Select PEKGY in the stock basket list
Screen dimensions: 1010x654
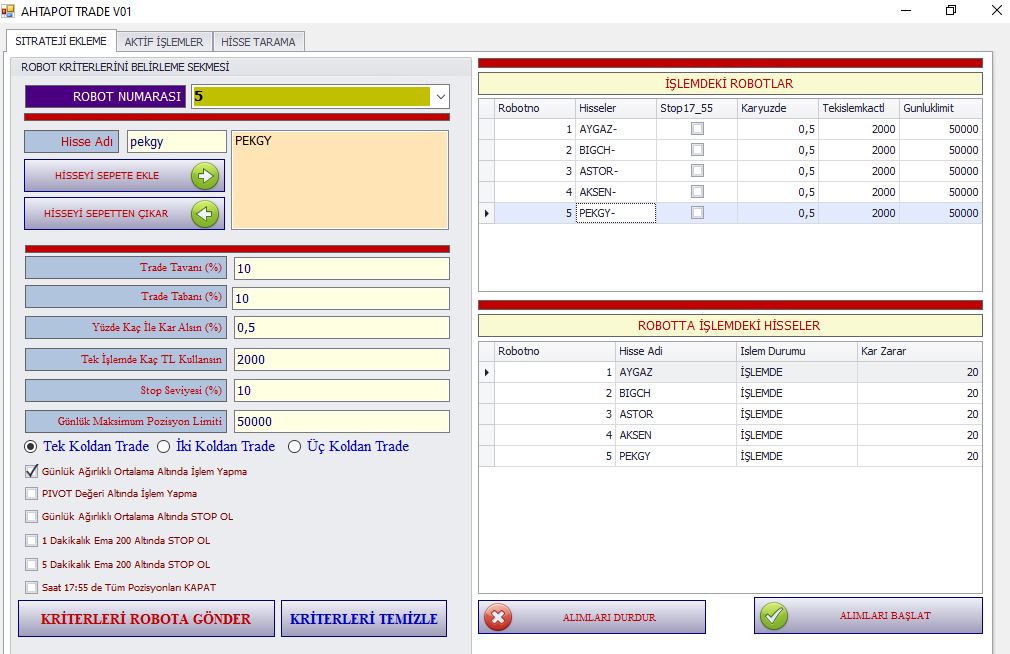(253, 141)
